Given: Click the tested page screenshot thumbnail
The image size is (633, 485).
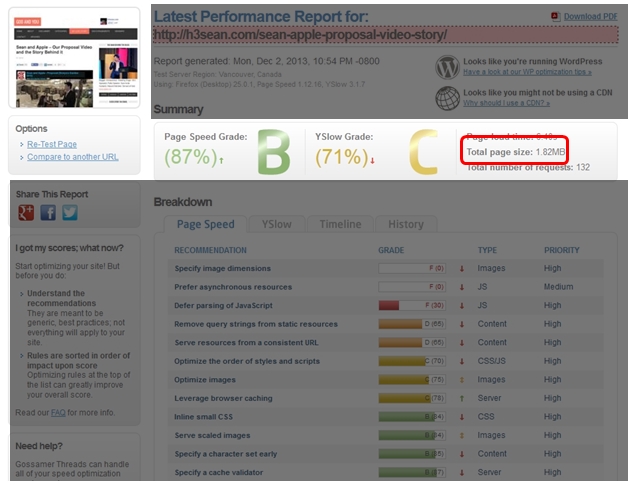Looking at the screenshot, I should click(75, 57).
